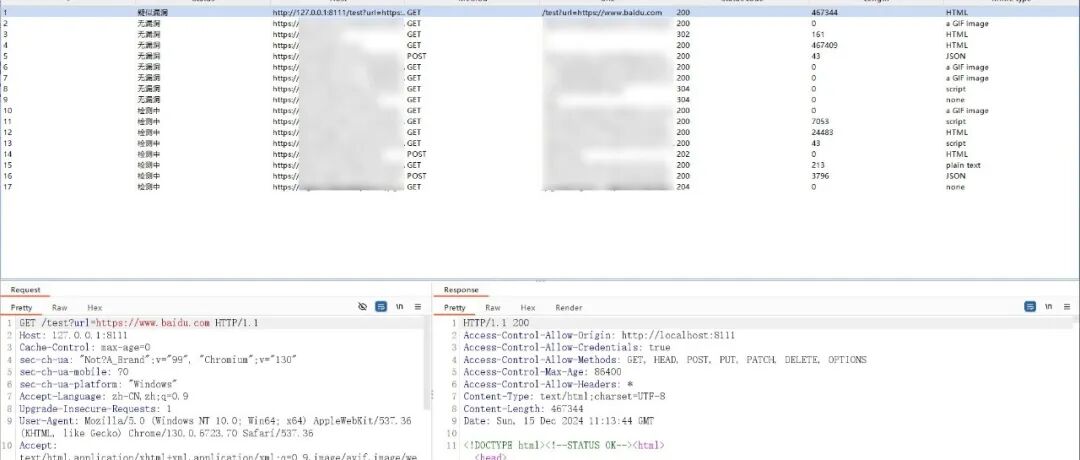Screen dimensions: 1080x460
Task: Click the Cache-Control: max-age=0 request line
Action: click(84, 348)
